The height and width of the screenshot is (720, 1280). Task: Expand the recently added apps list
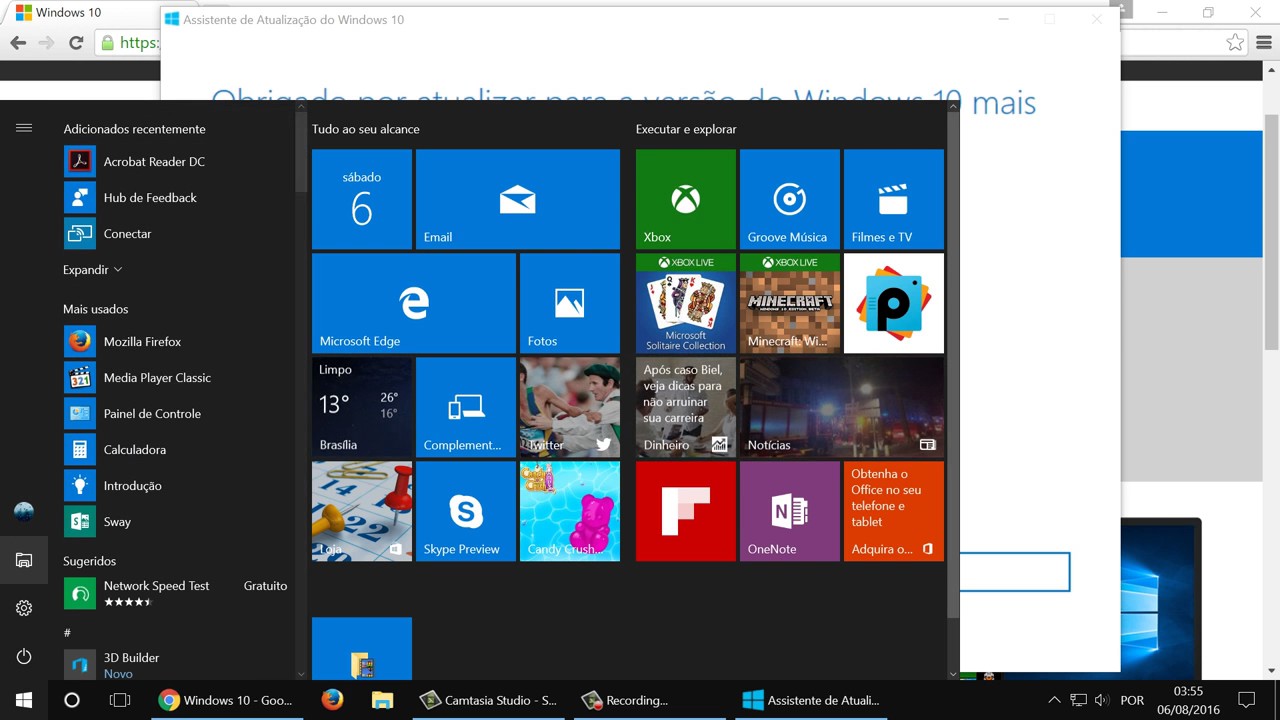[x=92, y=270]
